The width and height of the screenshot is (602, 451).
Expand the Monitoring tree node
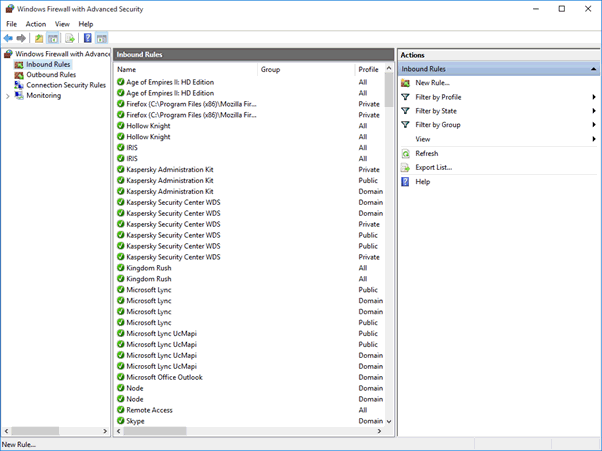(x=8, y=96)
